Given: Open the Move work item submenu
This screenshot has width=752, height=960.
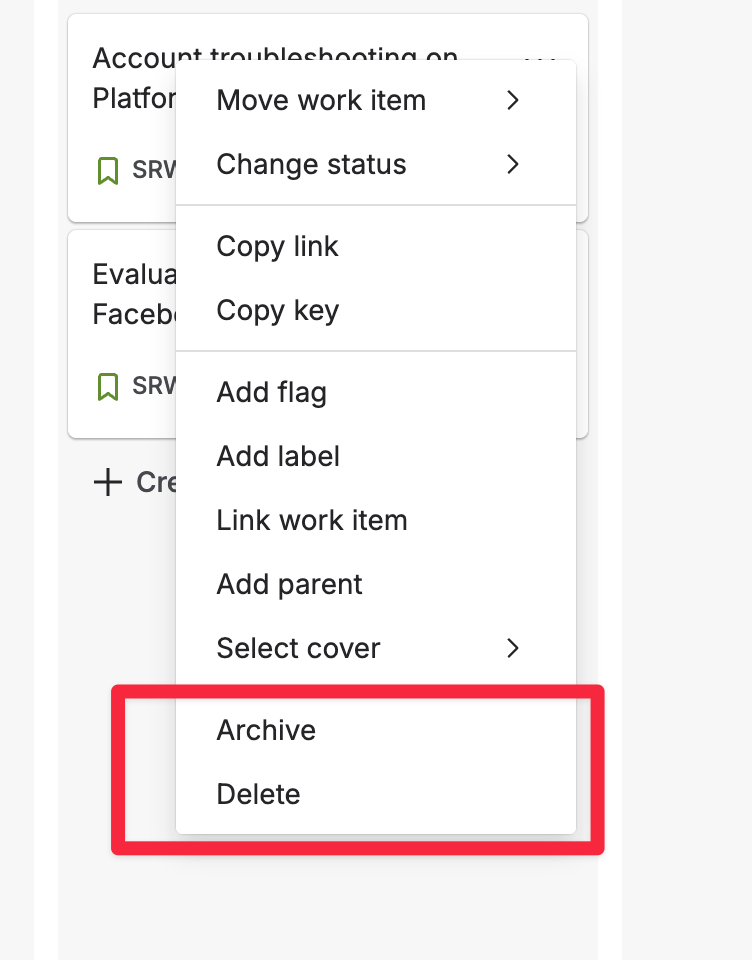Looking at the screenshot, I should click(375, 100).
